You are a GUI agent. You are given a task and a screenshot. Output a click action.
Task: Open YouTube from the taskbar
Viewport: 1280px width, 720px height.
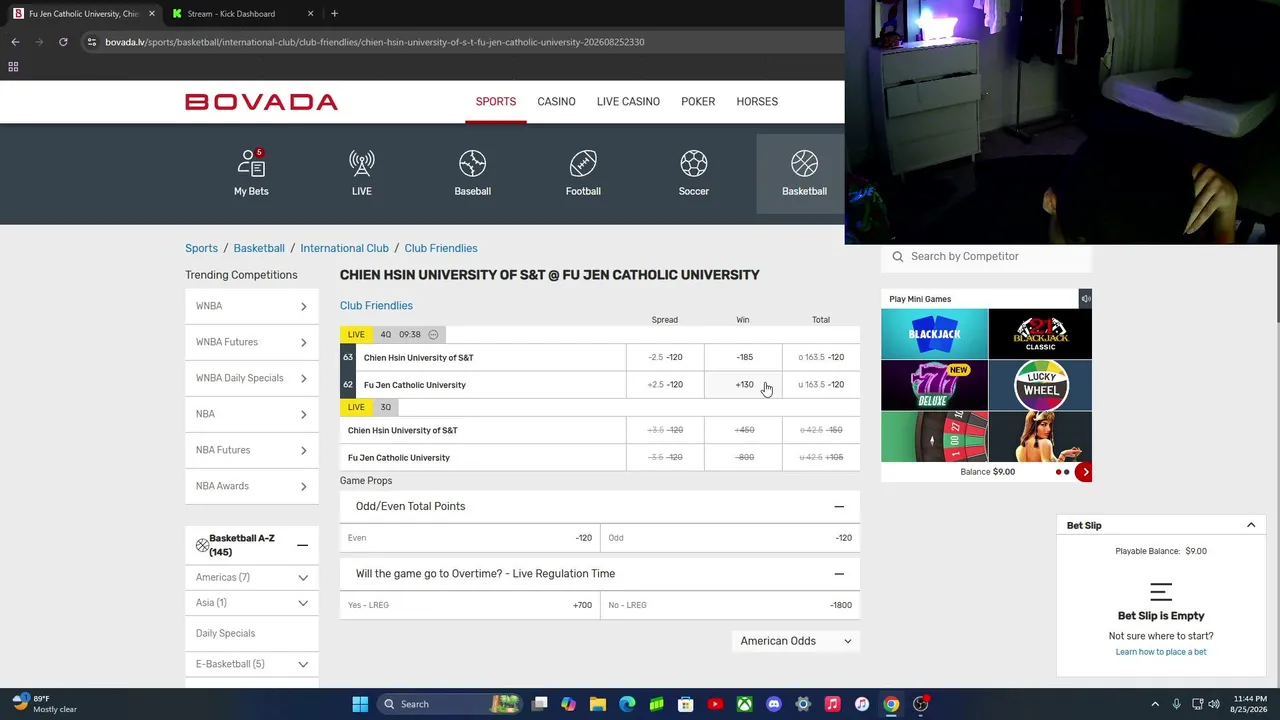tap(715, 704)
